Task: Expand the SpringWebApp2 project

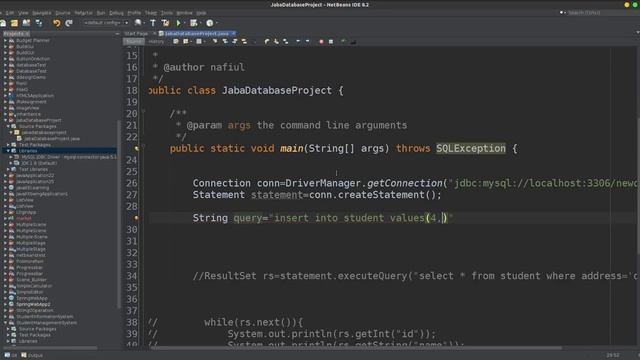Action: point(5,304)
